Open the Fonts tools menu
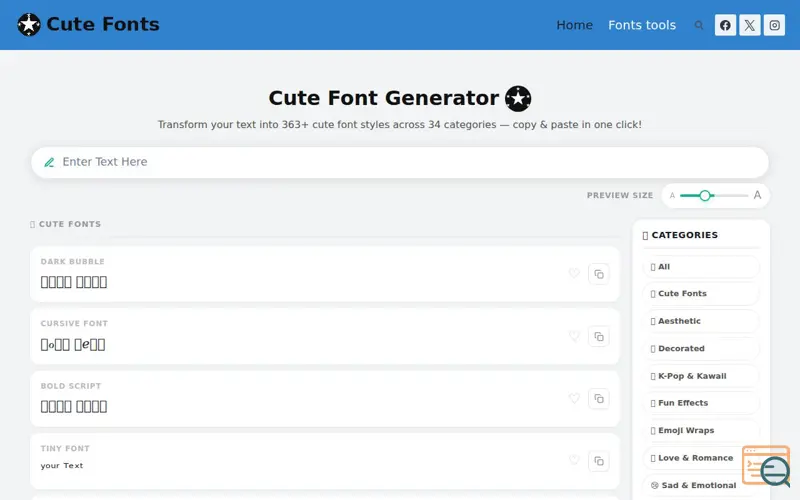Image resolution: width=800 pixels, height=500 pixels. (x=642, y=25)
